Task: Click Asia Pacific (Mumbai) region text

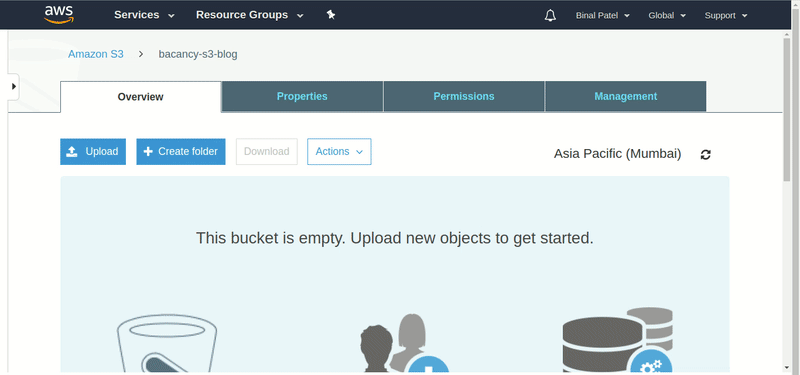Action: point(617,154)
